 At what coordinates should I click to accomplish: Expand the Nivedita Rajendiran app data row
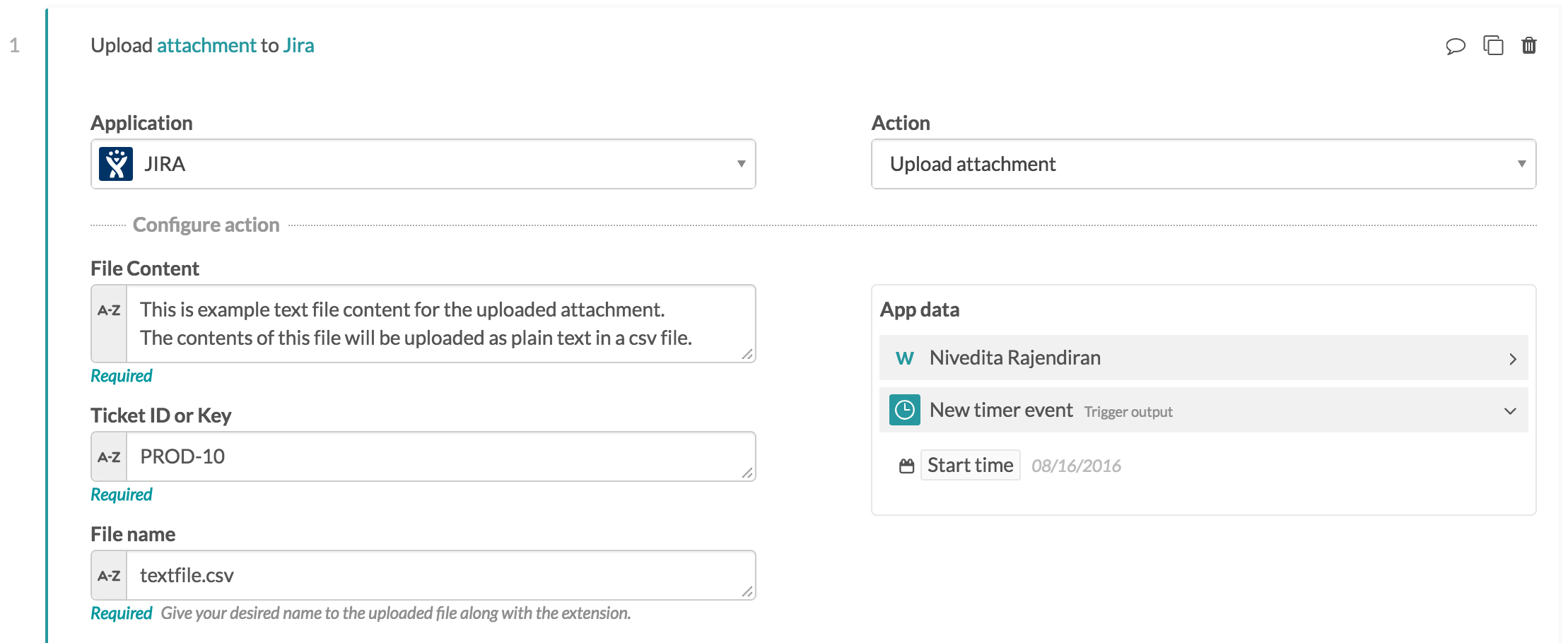point(1203,358)
